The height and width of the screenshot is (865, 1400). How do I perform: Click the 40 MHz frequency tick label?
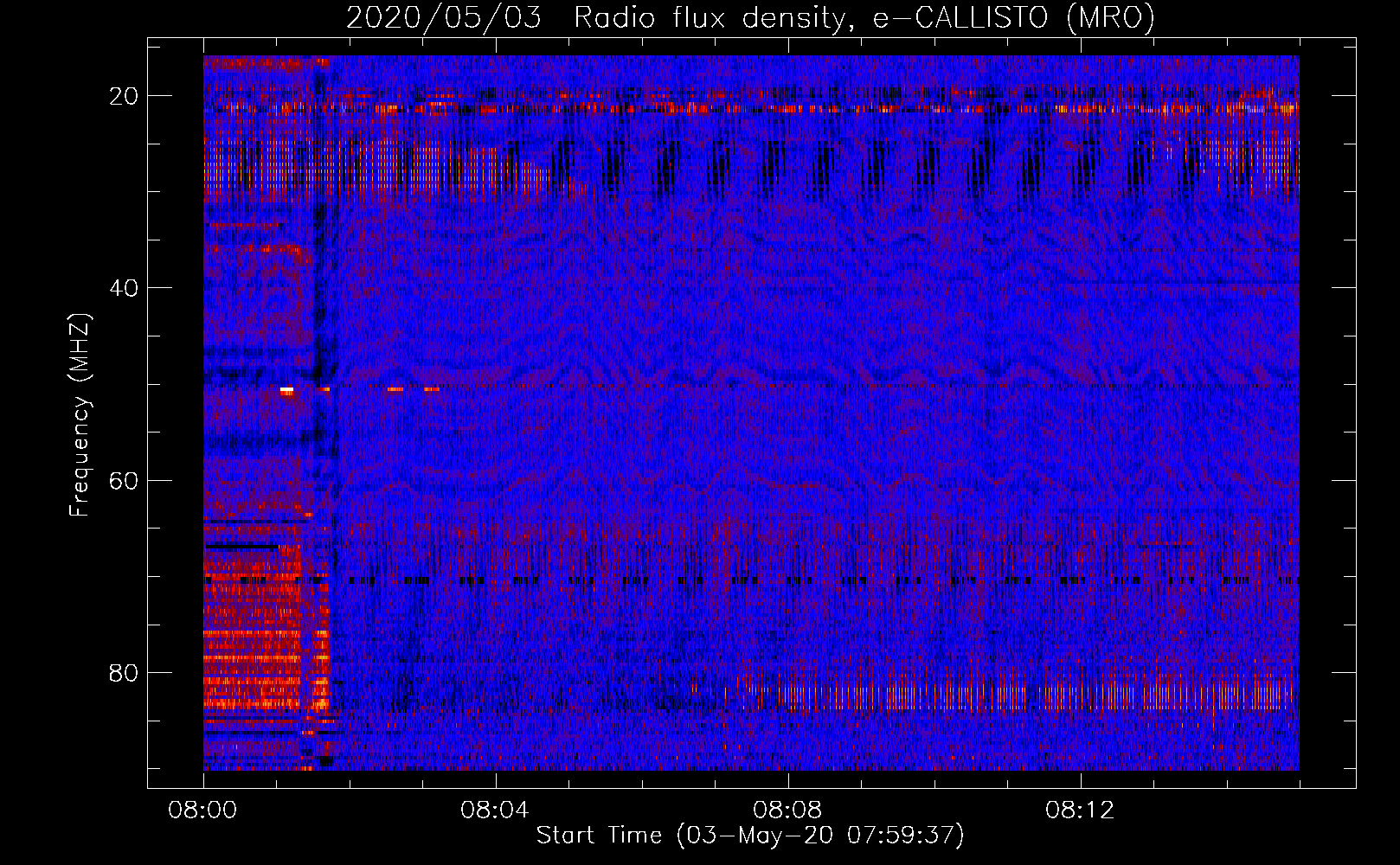tap(124, 288)
